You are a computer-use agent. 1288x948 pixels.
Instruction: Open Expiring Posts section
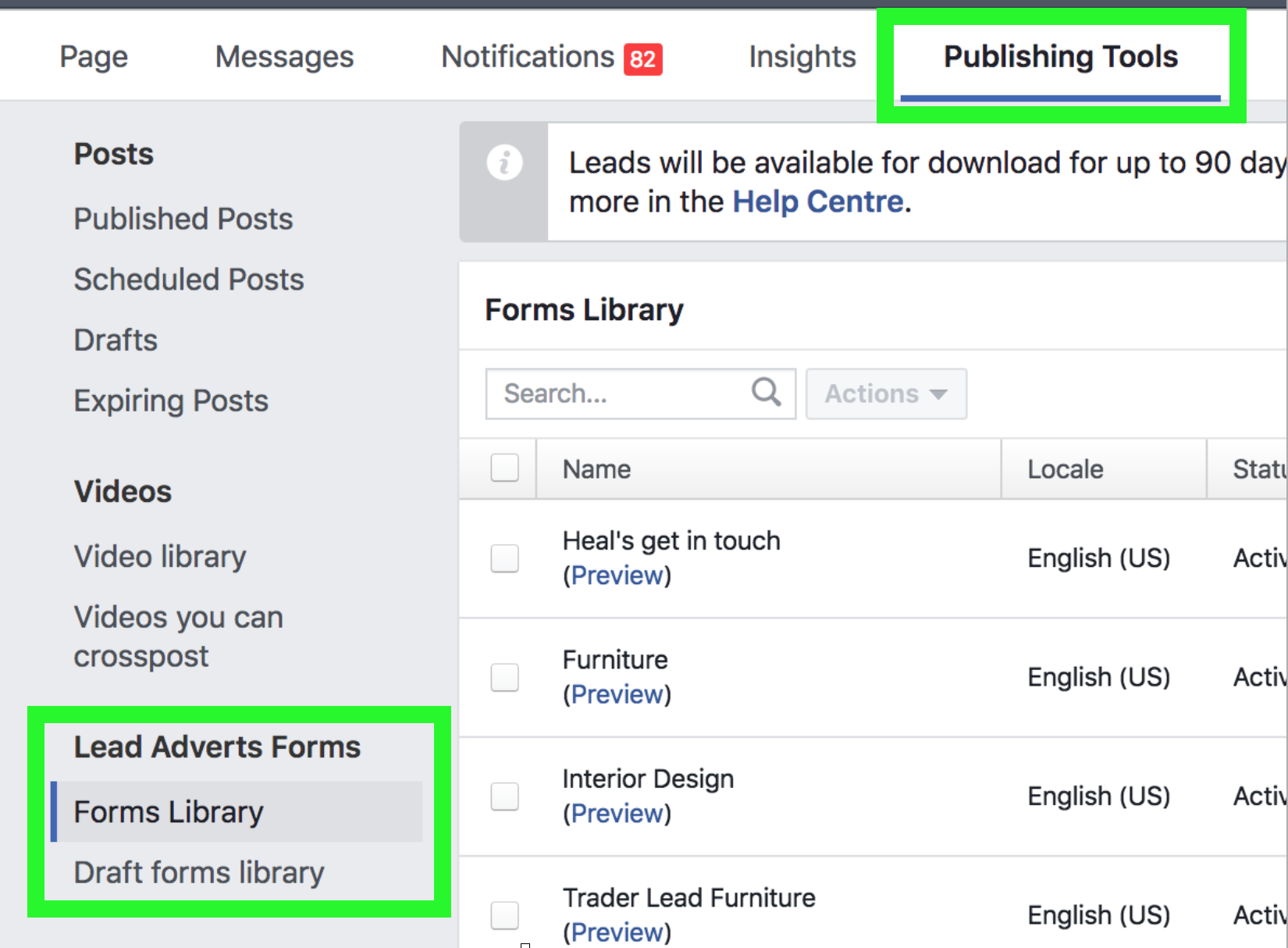tap(171, 401)
